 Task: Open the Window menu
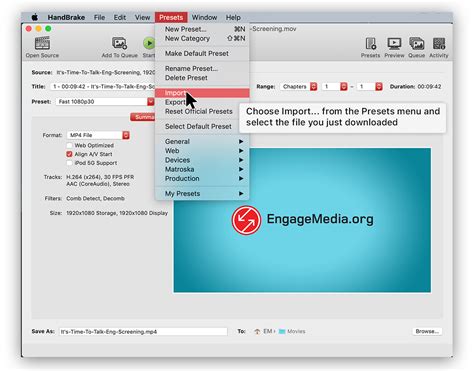[x=204, y=17]
